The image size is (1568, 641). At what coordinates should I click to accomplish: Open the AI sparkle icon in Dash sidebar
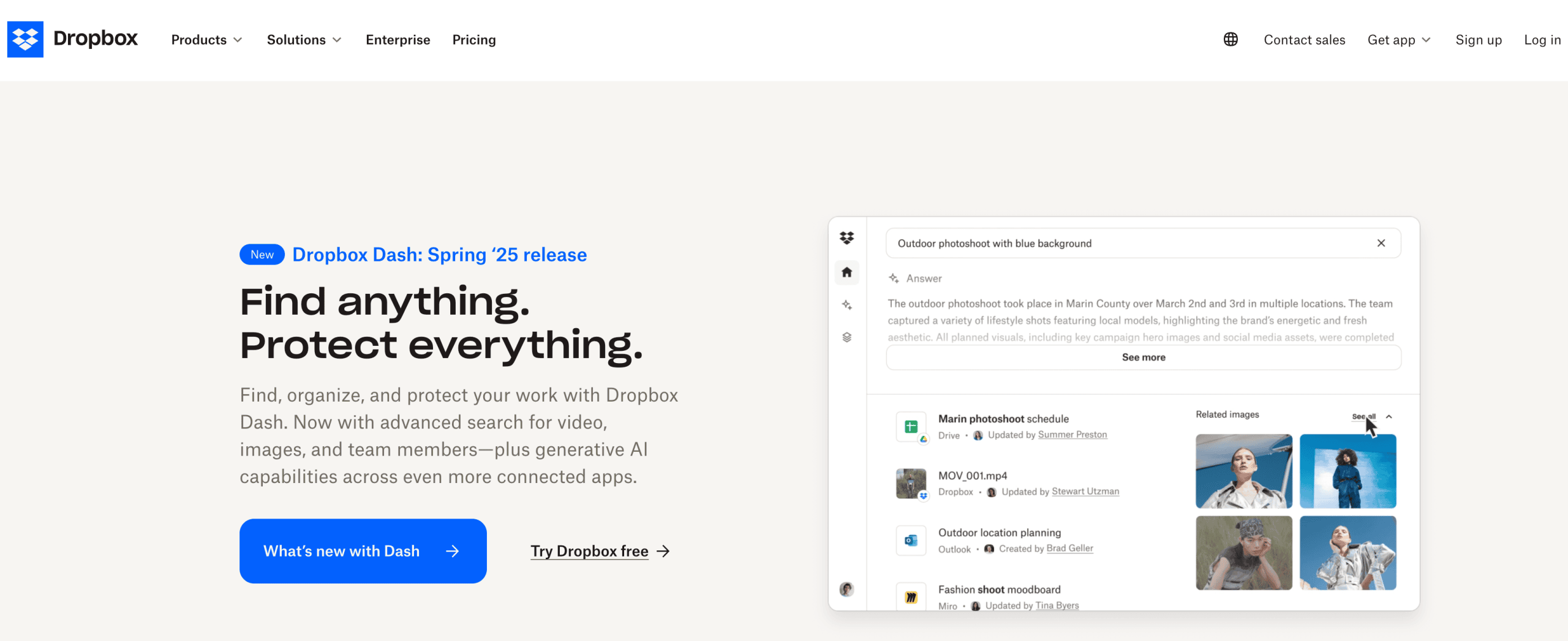[846, 304]
